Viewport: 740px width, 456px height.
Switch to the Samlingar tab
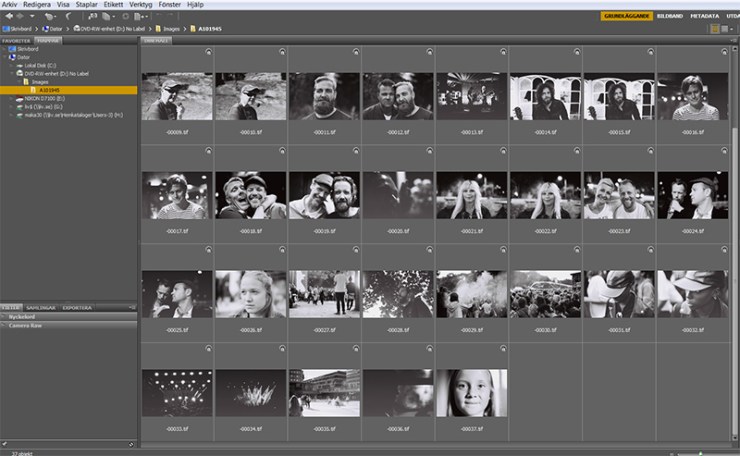tap(40, 308)
